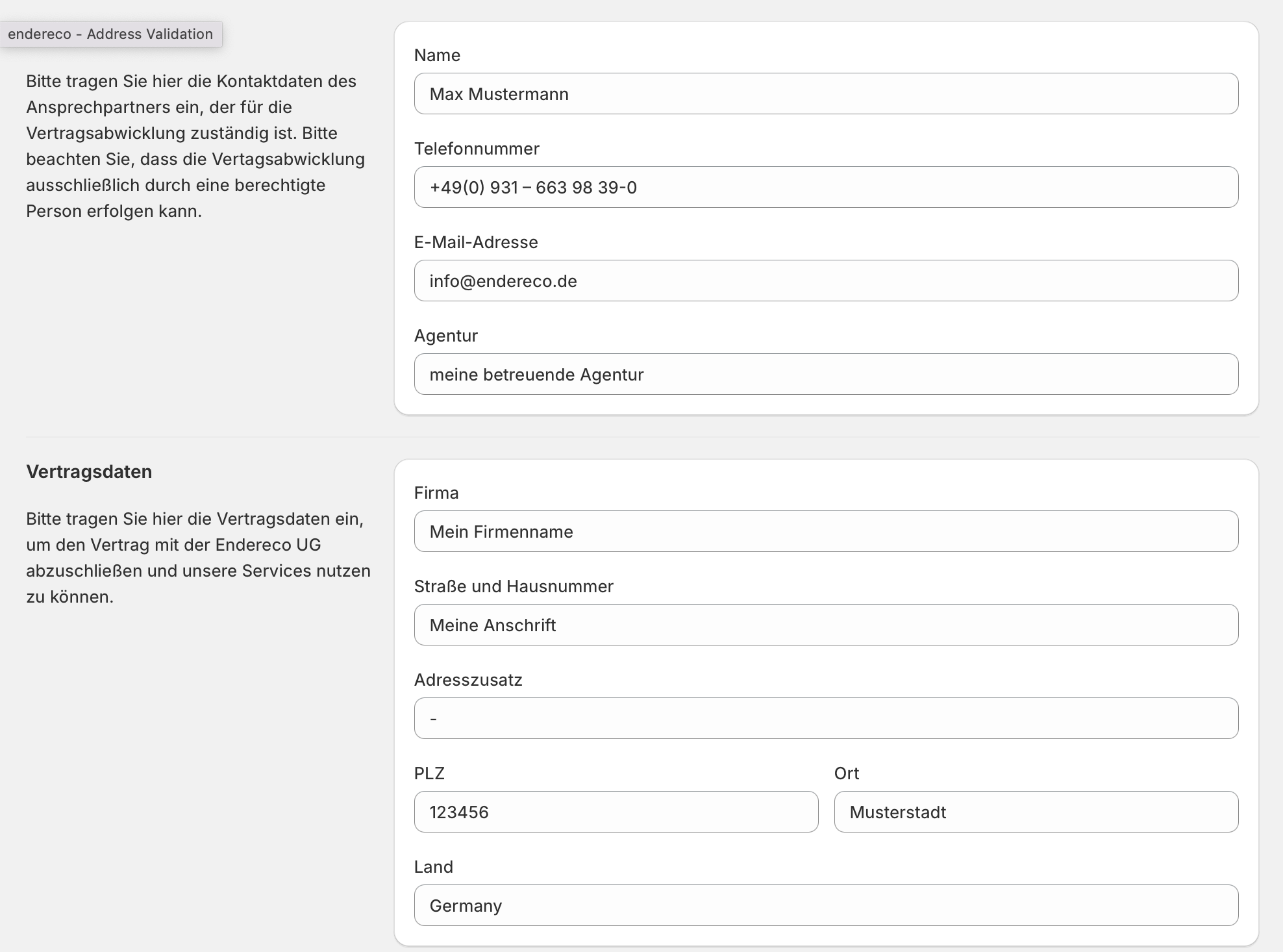Click the Vertragsdaten section heading
Image resolution: width=1283 pixels, height=952 pixels.
pyautogui.click(x=89, y=471)
